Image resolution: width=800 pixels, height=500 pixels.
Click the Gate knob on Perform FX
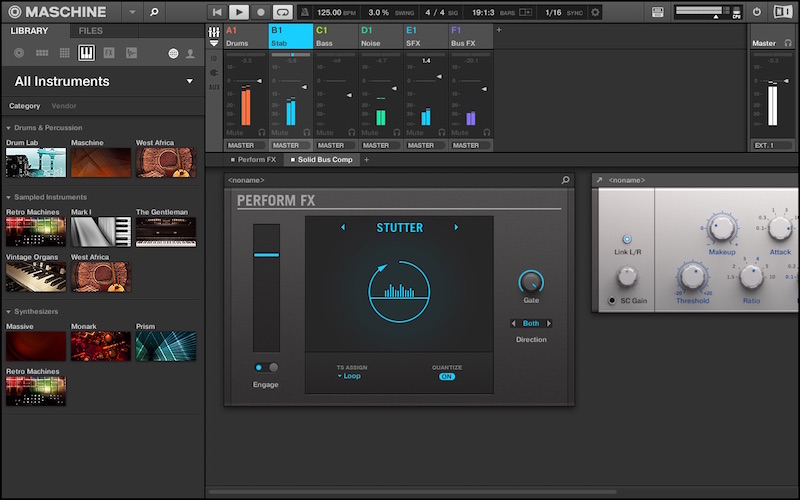coord(531,282)
